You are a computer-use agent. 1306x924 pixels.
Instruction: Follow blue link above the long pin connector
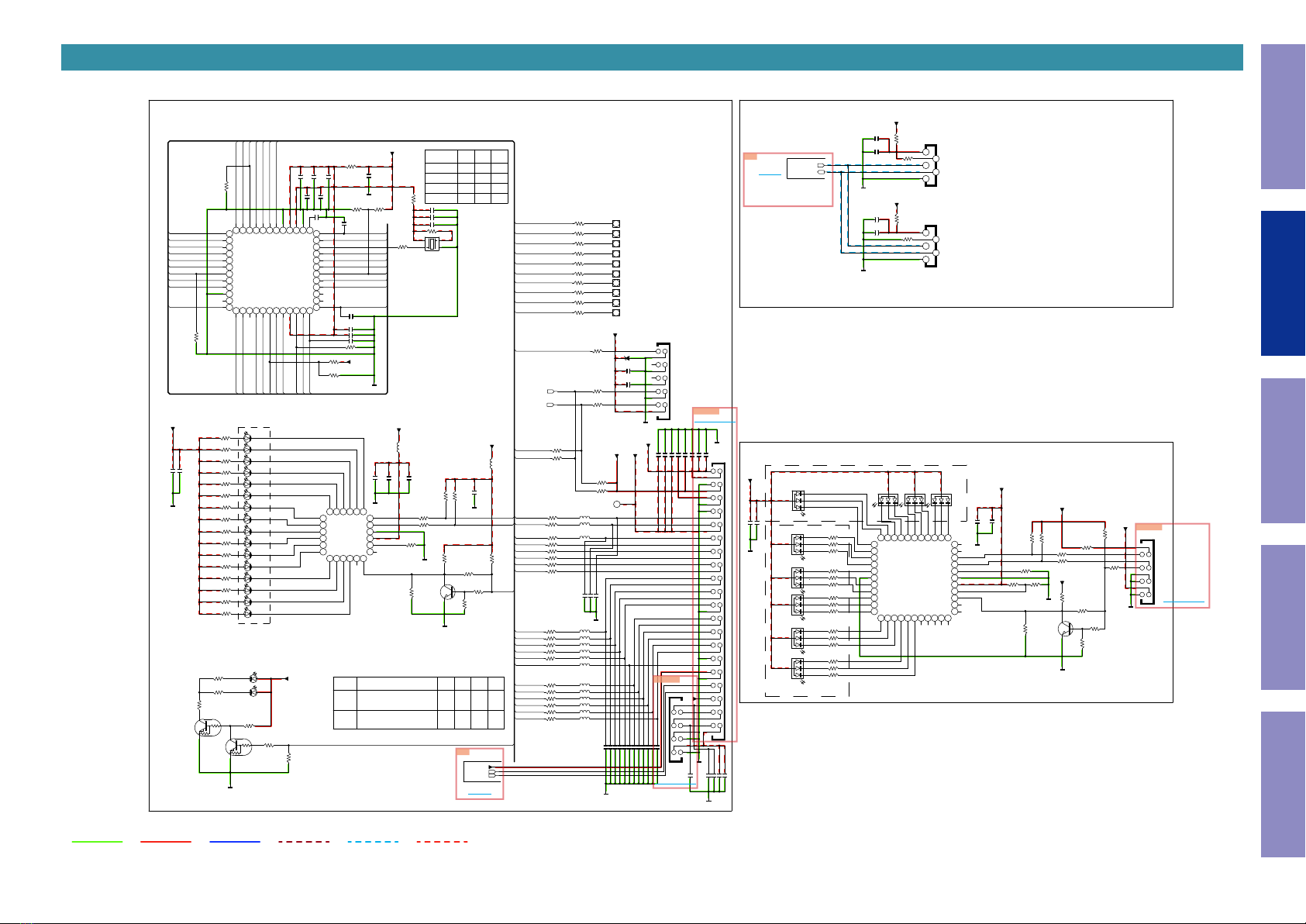point(715,422)
